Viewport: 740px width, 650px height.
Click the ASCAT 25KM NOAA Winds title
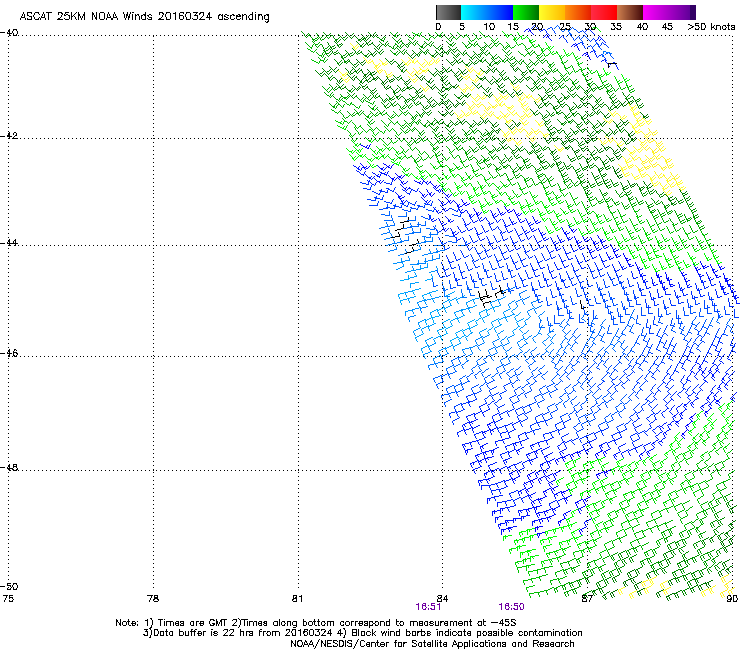[x=144, y=17]
